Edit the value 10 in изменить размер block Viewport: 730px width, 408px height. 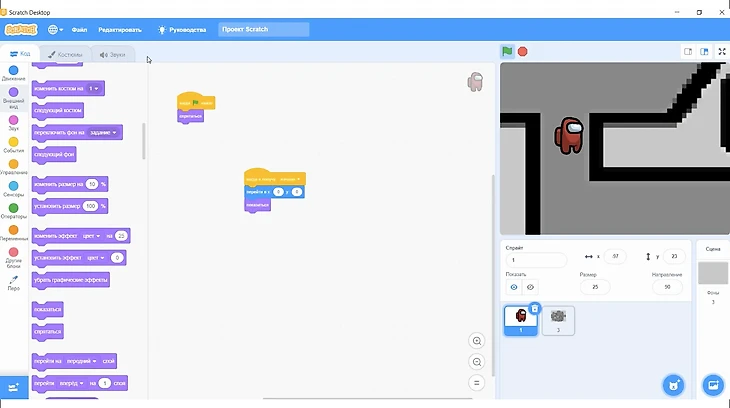pos(92,184)
